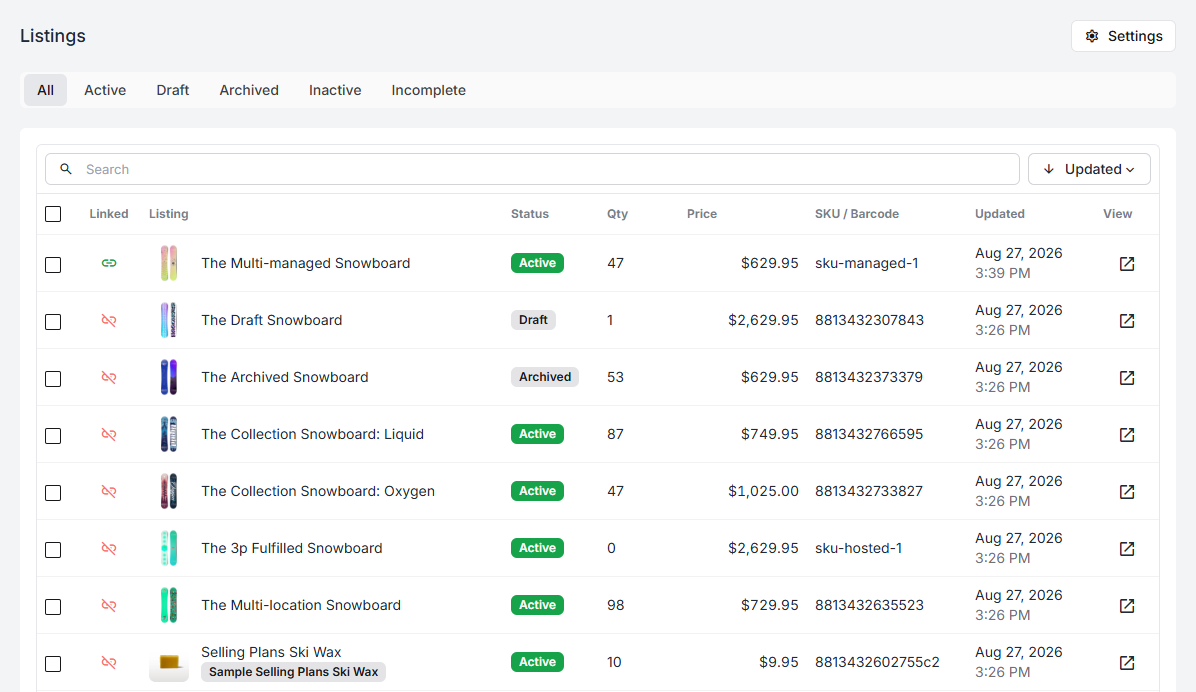The width and height of the screenshot is (1196, 692).
Task: Click price '$1,025.00'
Action: (763, 491)
